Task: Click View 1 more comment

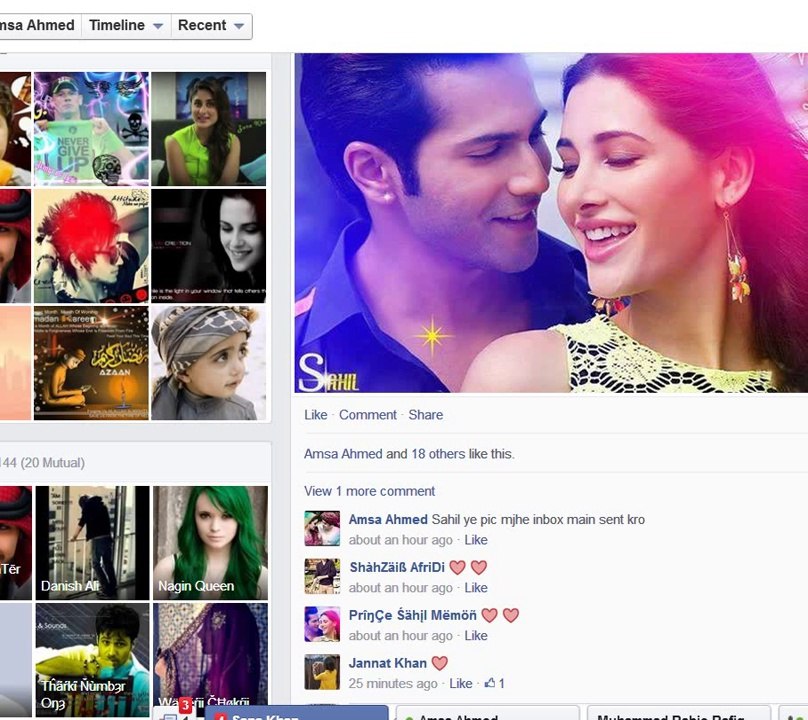Action: 369,491
